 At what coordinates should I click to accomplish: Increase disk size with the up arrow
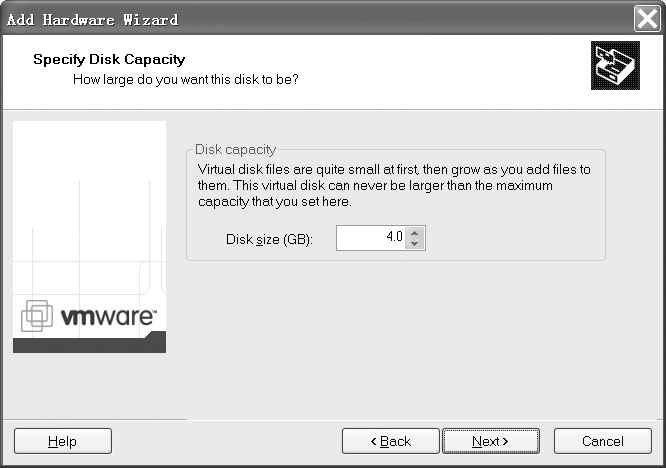click(416, 232)
